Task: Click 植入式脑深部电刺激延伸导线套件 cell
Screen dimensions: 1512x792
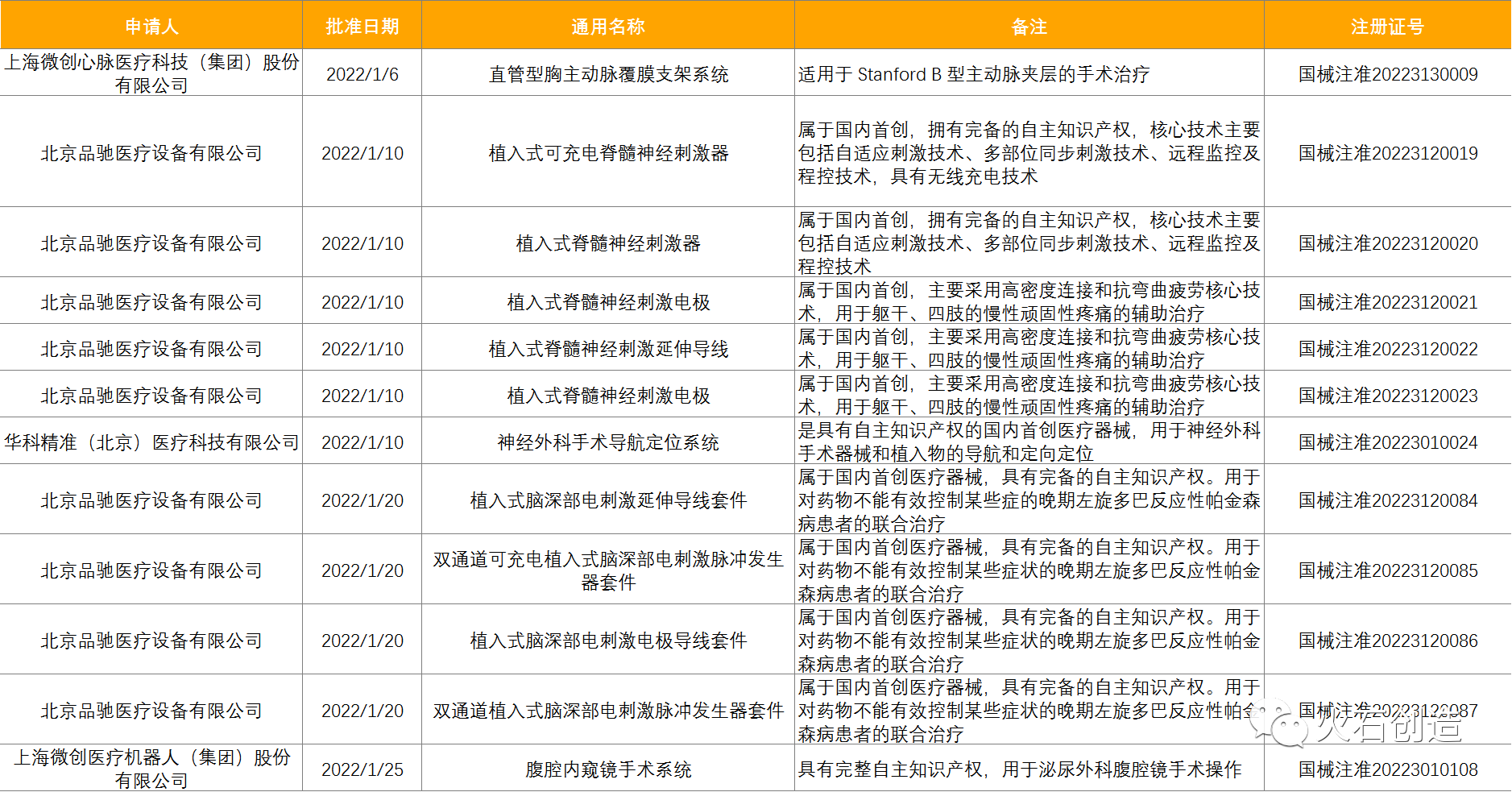Action: tap(607, 500)
